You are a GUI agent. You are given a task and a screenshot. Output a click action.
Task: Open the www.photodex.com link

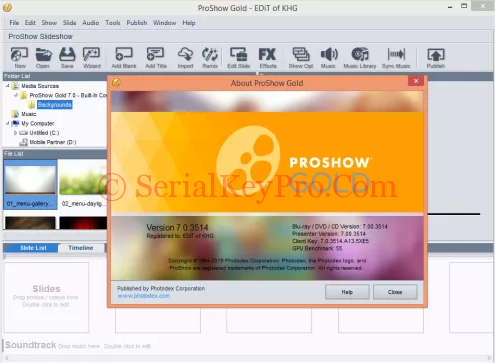pyautogui.click(x=144, y=296)
